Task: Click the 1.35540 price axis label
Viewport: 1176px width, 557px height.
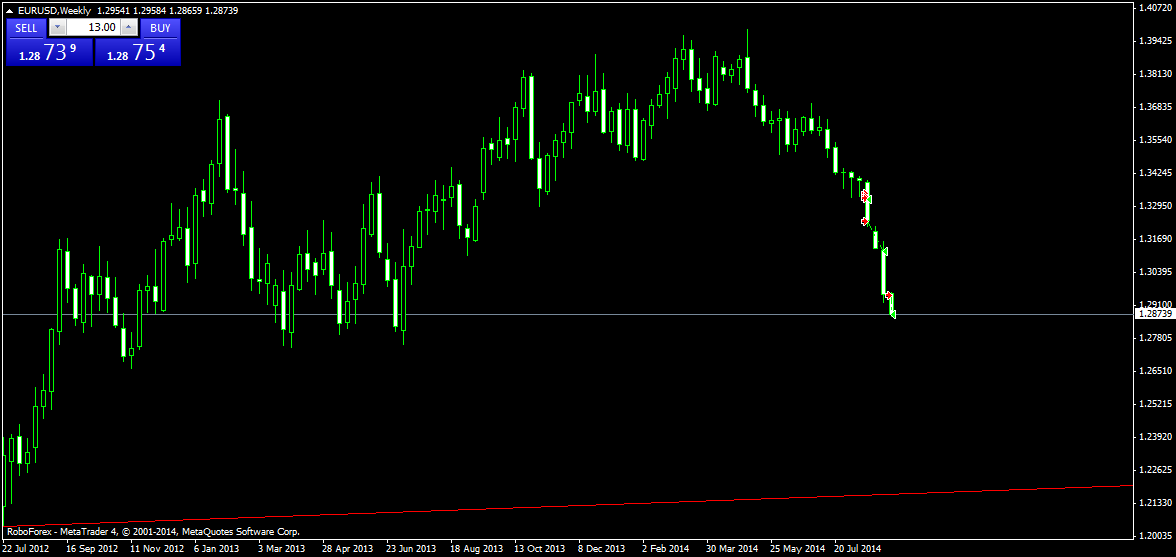Action: pyautogui.click(x=1155, y=139)
